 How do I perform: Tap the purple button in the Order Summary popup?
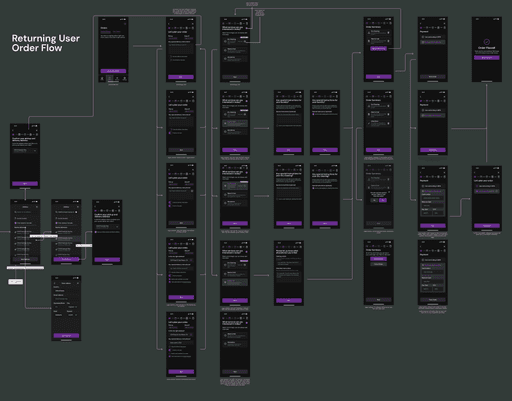click(x=383, y=200)
